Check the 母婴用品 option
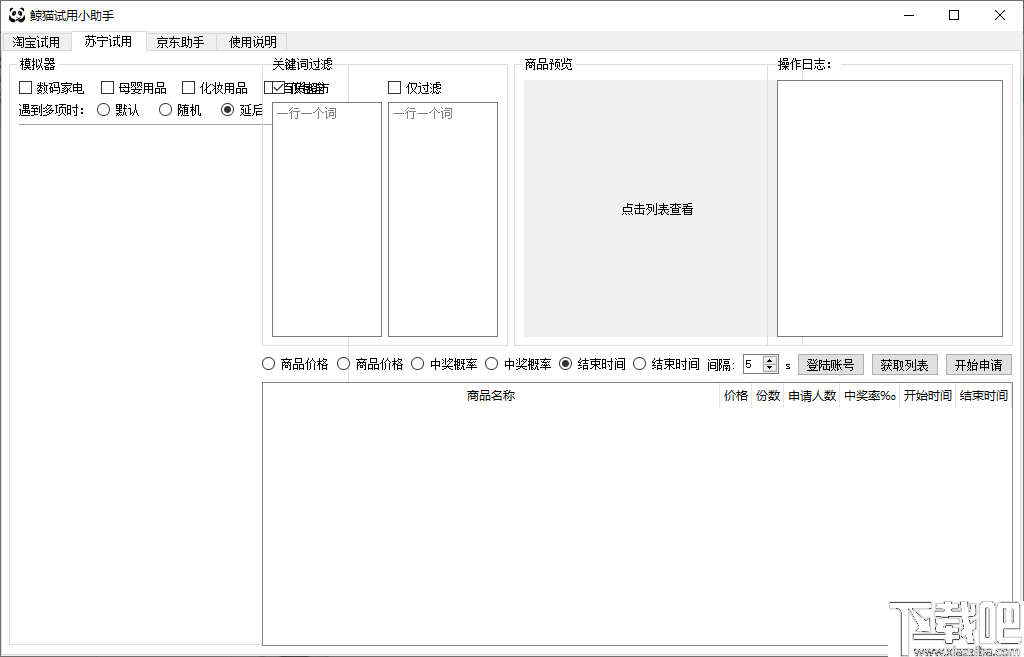The height and width of the screenshot is (657, 1024). (106, 87)
